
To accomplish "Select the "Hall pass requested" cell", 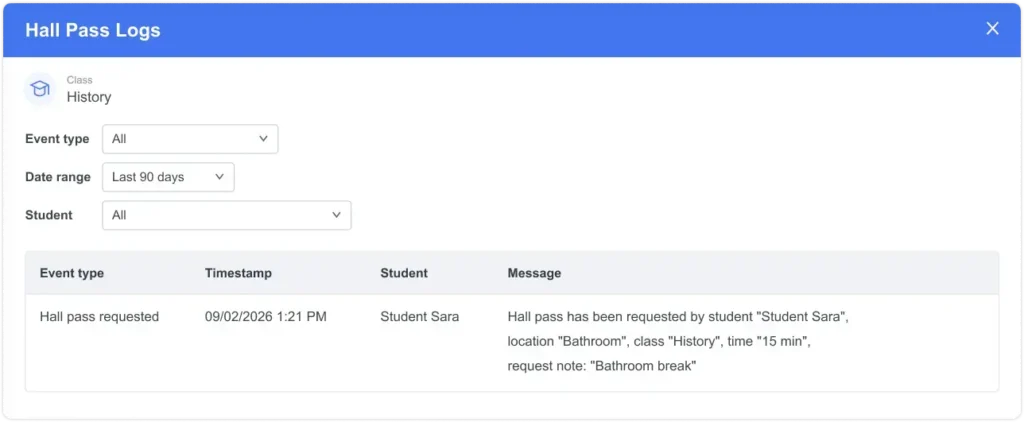I will pyautogui.click(x=99, y=317).
